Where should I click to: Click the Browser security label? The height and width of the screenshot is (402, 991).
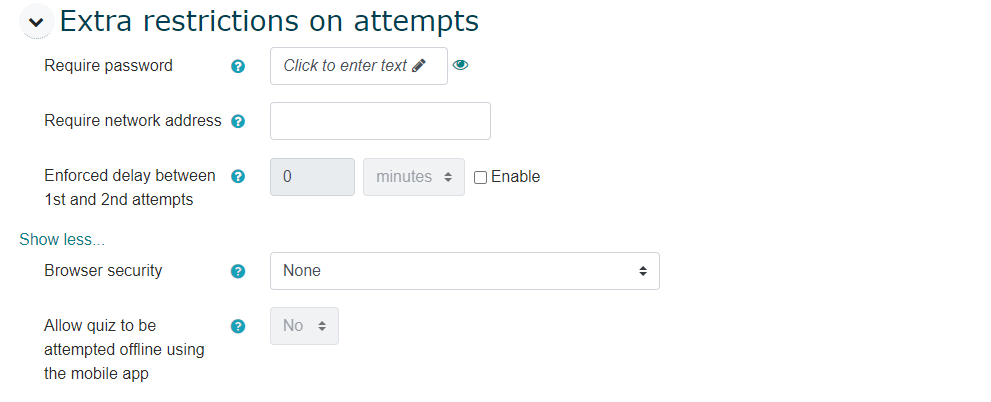[x=103, y=270]
